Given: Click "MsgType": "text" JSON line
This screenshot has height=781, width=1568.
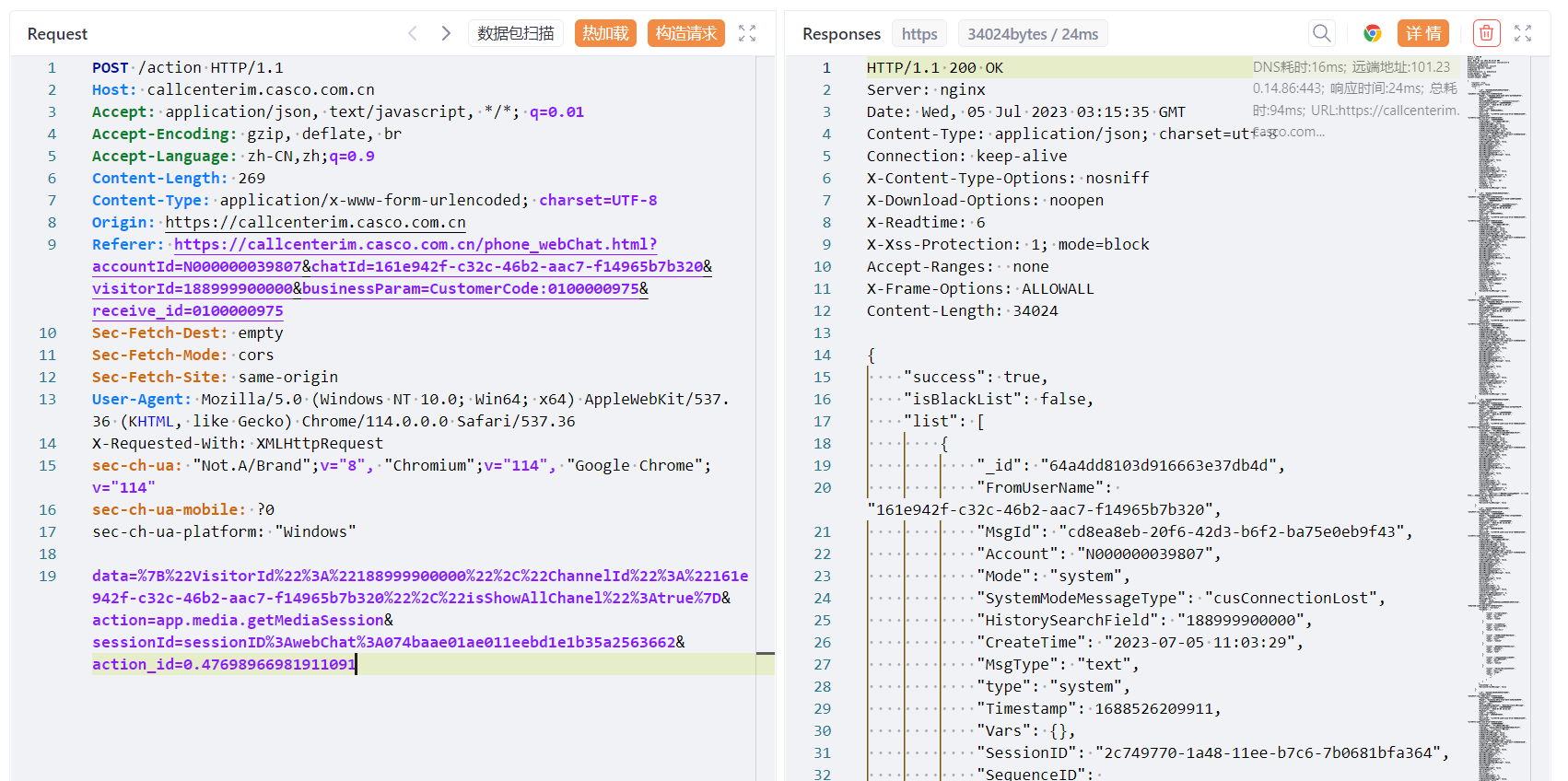Looking at the screenshot, I should pos(1058,664).
